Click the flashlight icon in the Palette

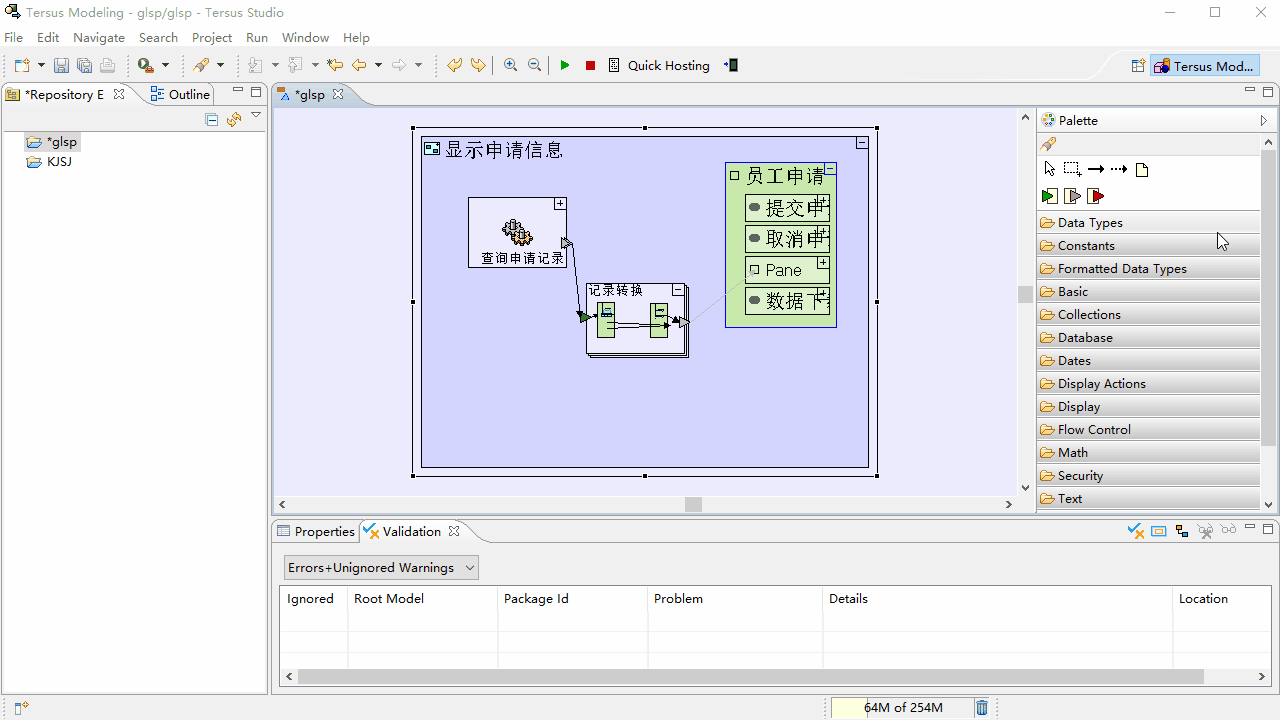click(x=1048, y=144)
